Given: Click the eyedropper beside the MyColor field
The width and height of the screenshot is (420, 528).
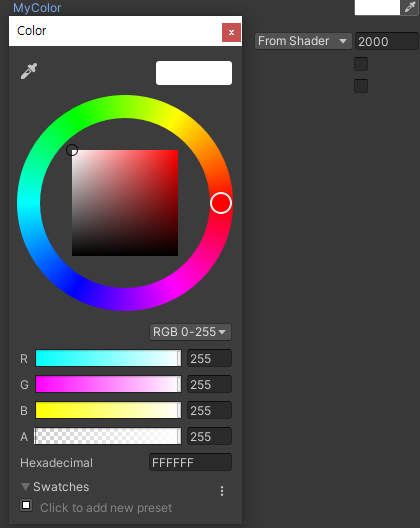Looking at the screenshot, I should click(x=410, y=7).
